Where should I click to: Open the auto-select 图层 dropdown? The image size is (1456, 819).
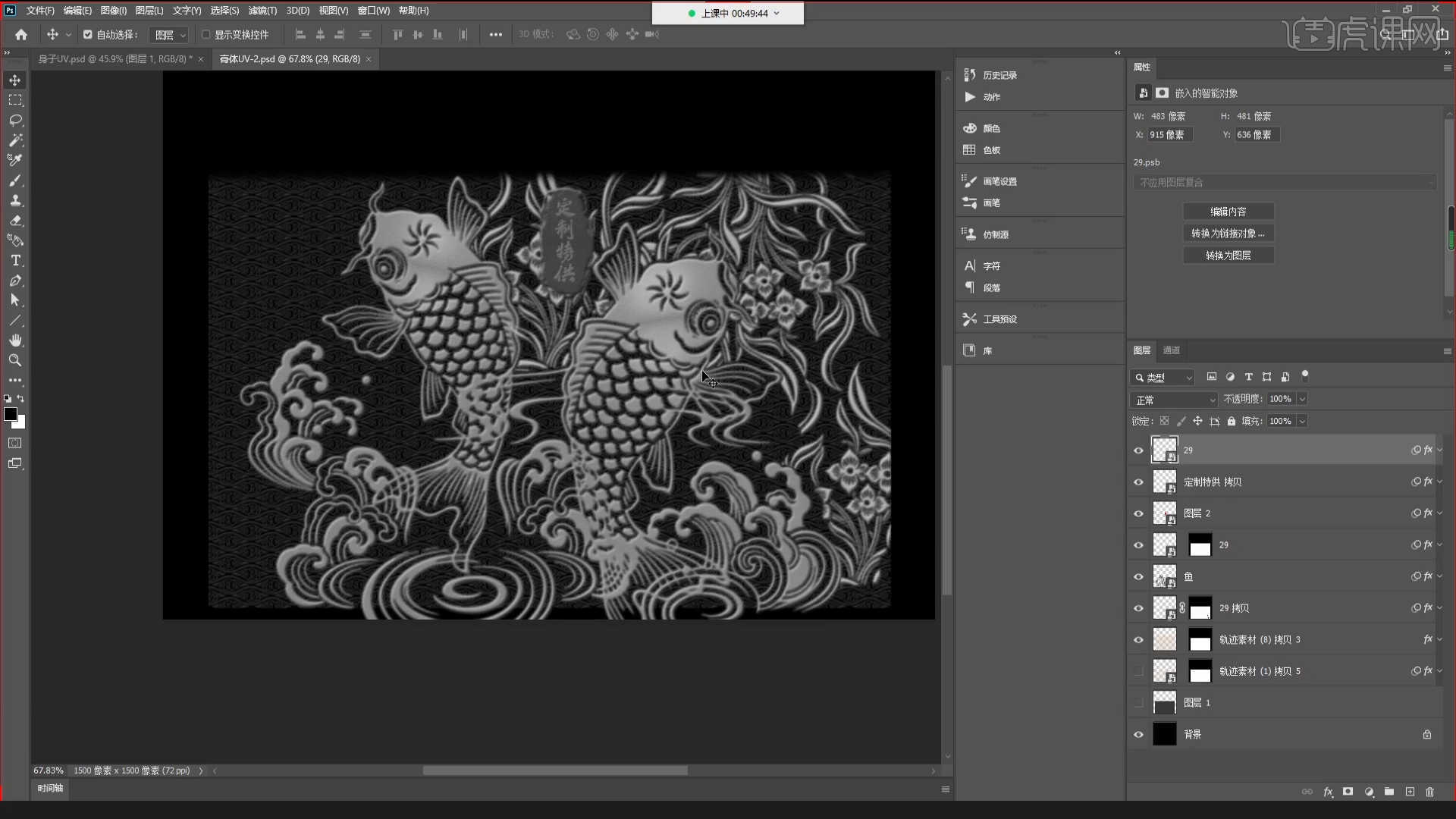[168, 35]
